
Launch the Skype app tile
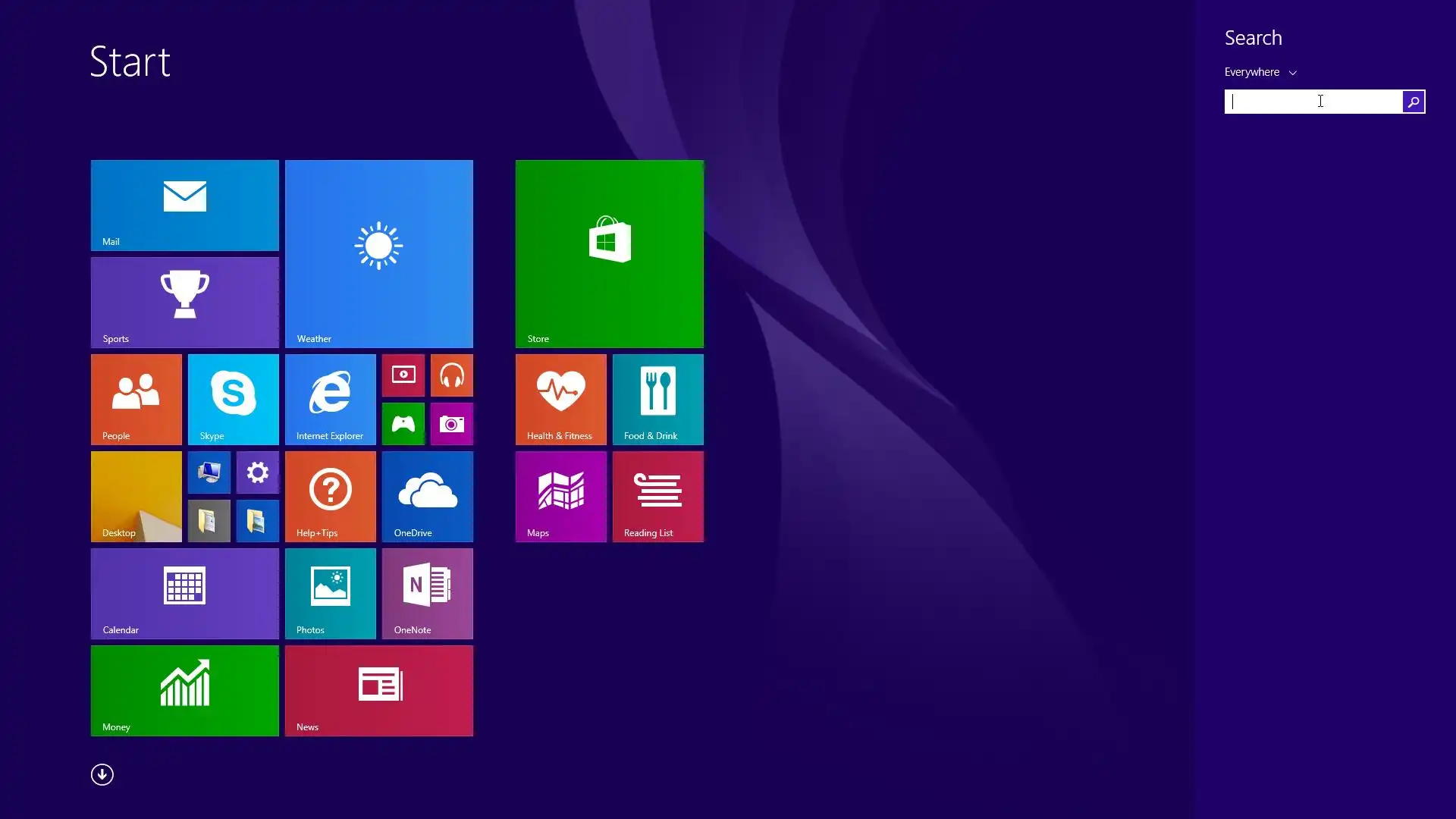[233, 399]
